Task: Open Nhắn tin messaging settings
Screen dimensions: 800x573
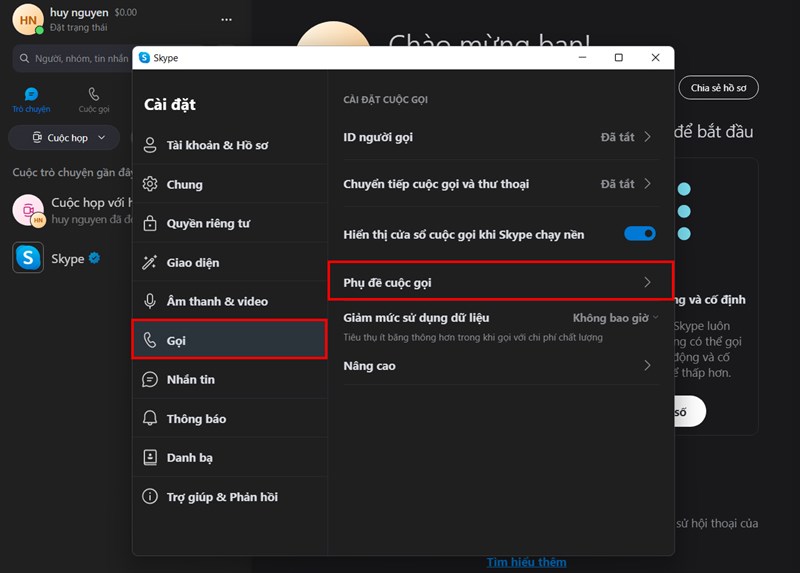Action: point(230,379)
